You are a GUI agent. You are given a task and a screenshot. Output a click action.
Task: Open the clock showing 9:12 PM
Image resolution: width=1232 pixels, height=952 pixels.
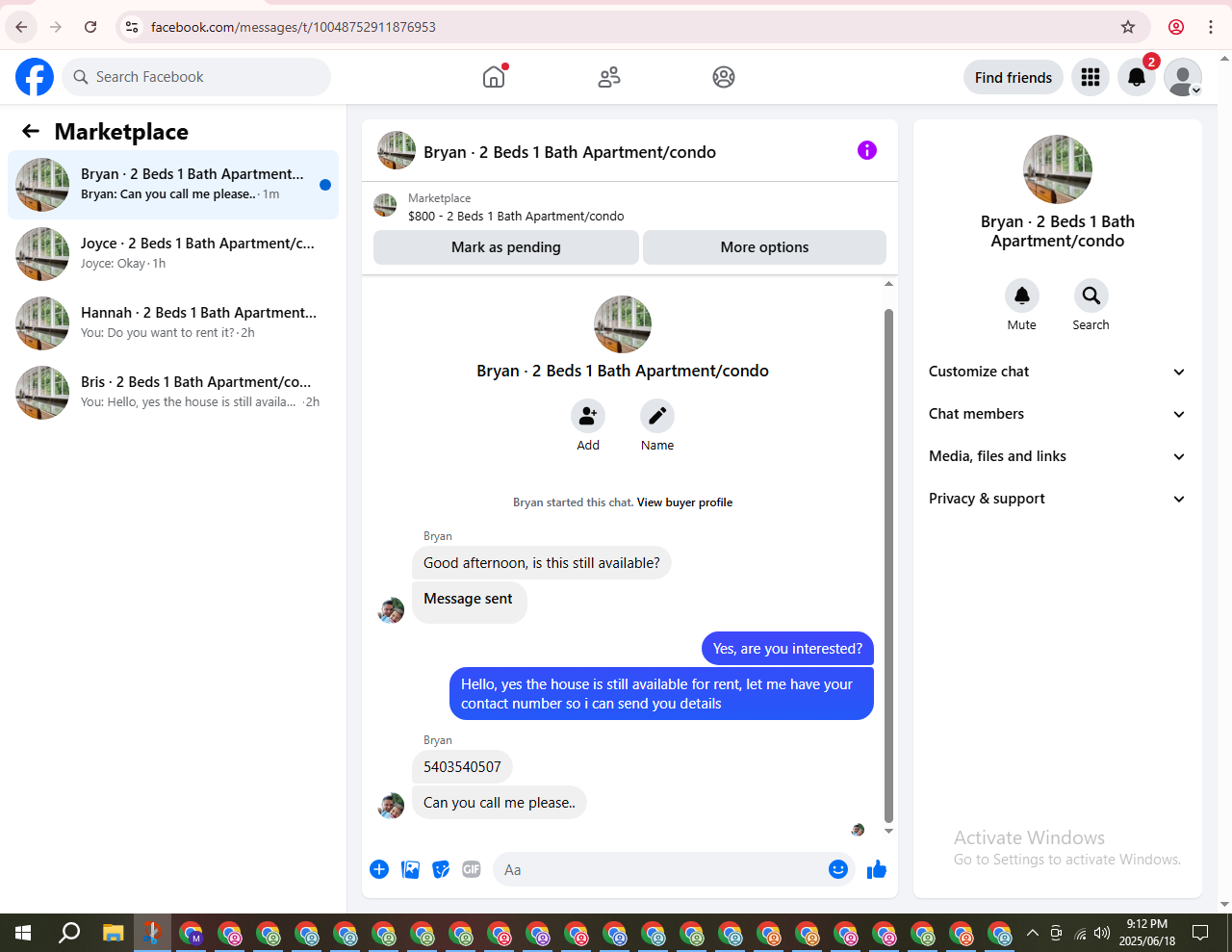pos(1147,933)
